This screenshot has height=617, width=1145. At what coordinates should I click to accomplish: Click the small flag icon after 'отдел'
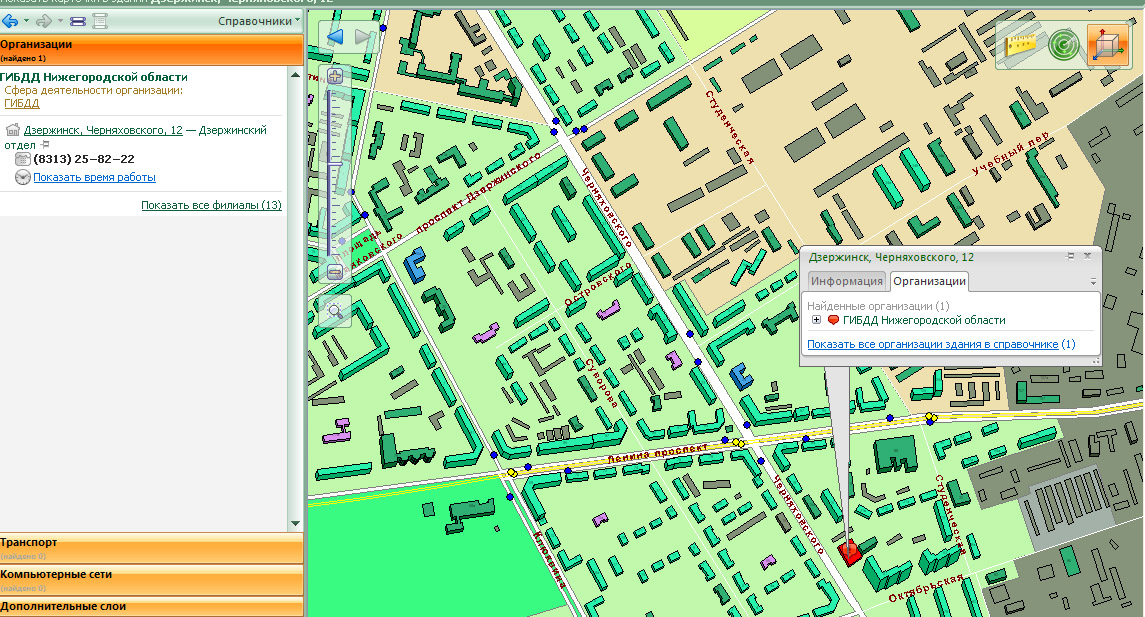pyautogui.click(x=45, y=145)
